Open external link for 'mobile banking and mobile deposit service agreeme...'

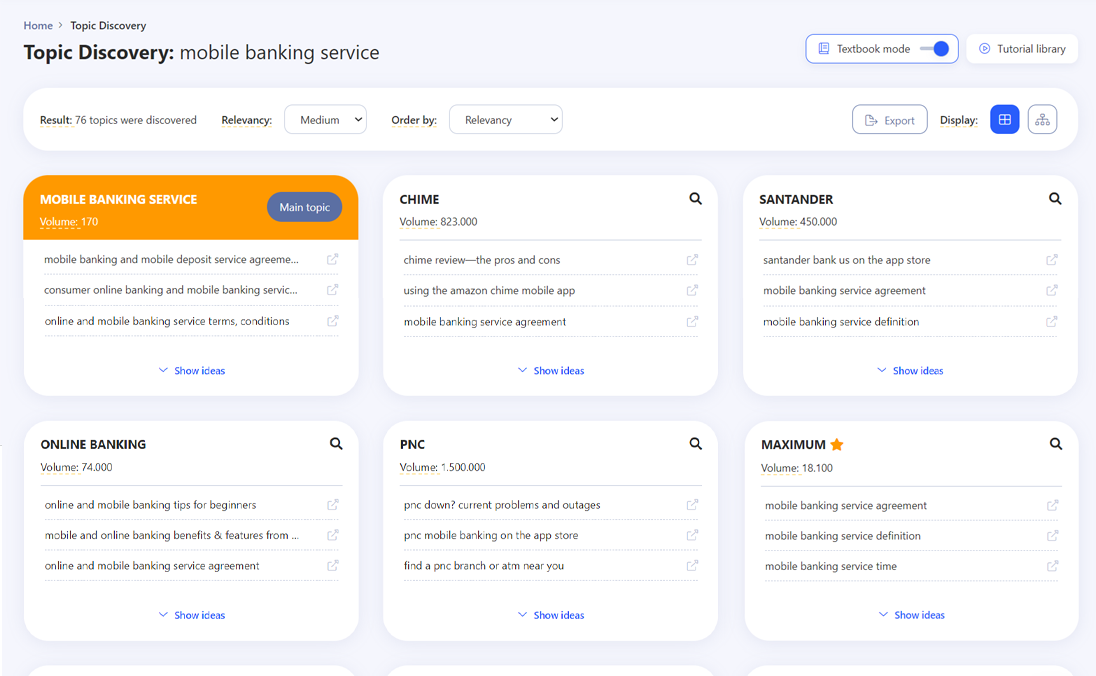(x=333, y=259)
